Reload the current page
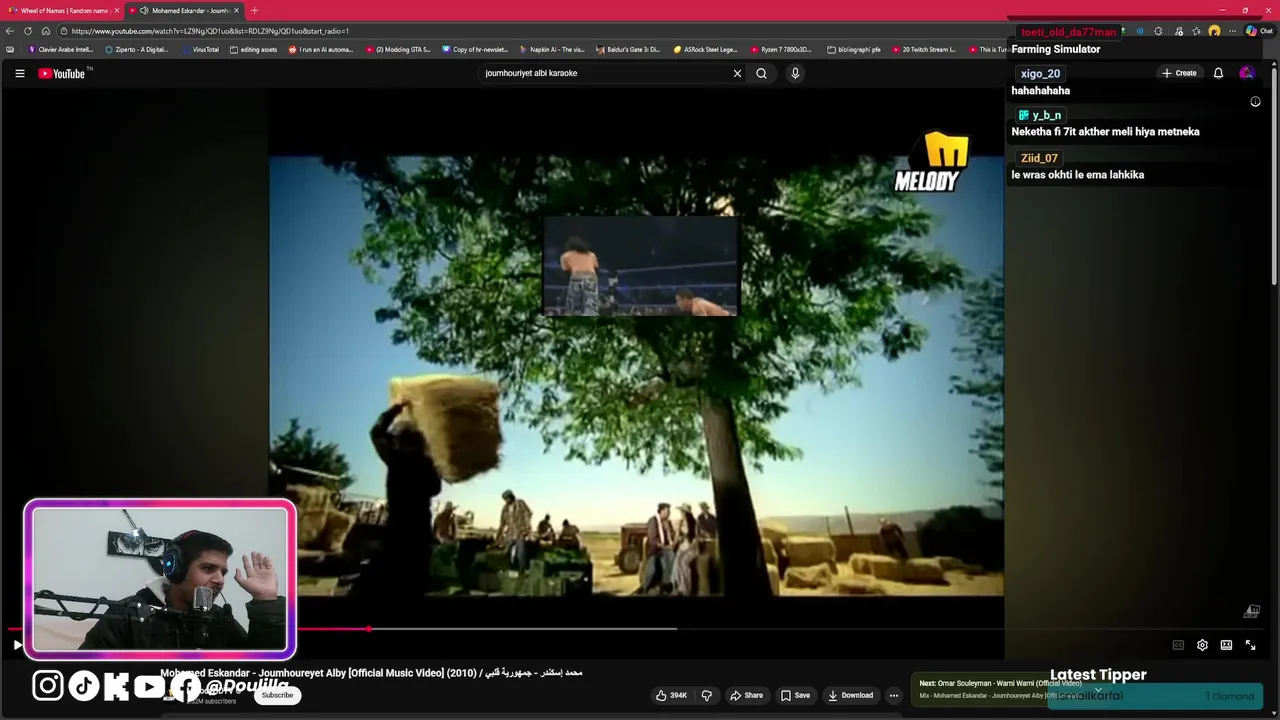 28,31
